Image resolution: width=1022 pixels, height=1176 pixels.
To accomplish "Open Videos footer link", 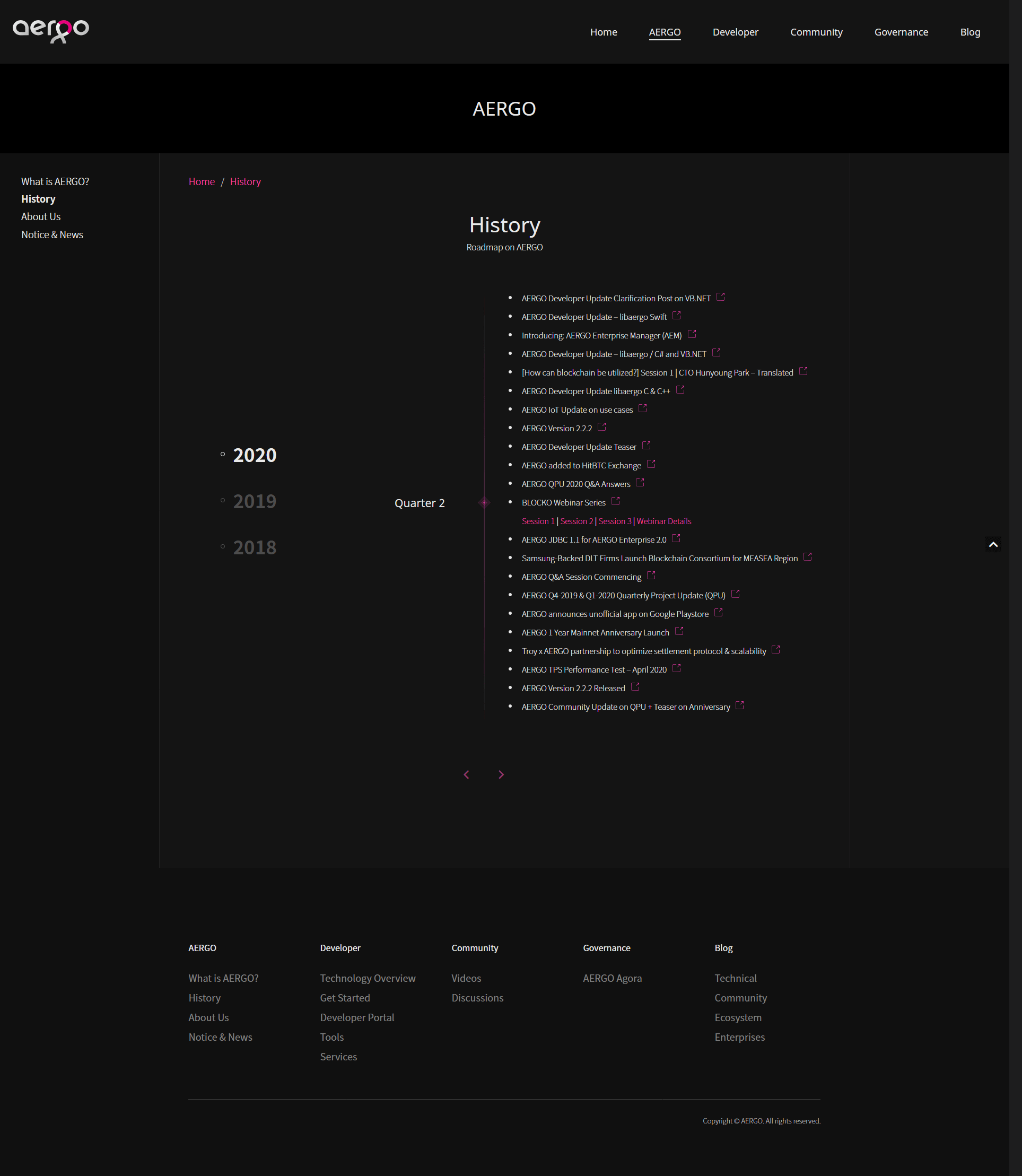I will click(x=467, y=978).
